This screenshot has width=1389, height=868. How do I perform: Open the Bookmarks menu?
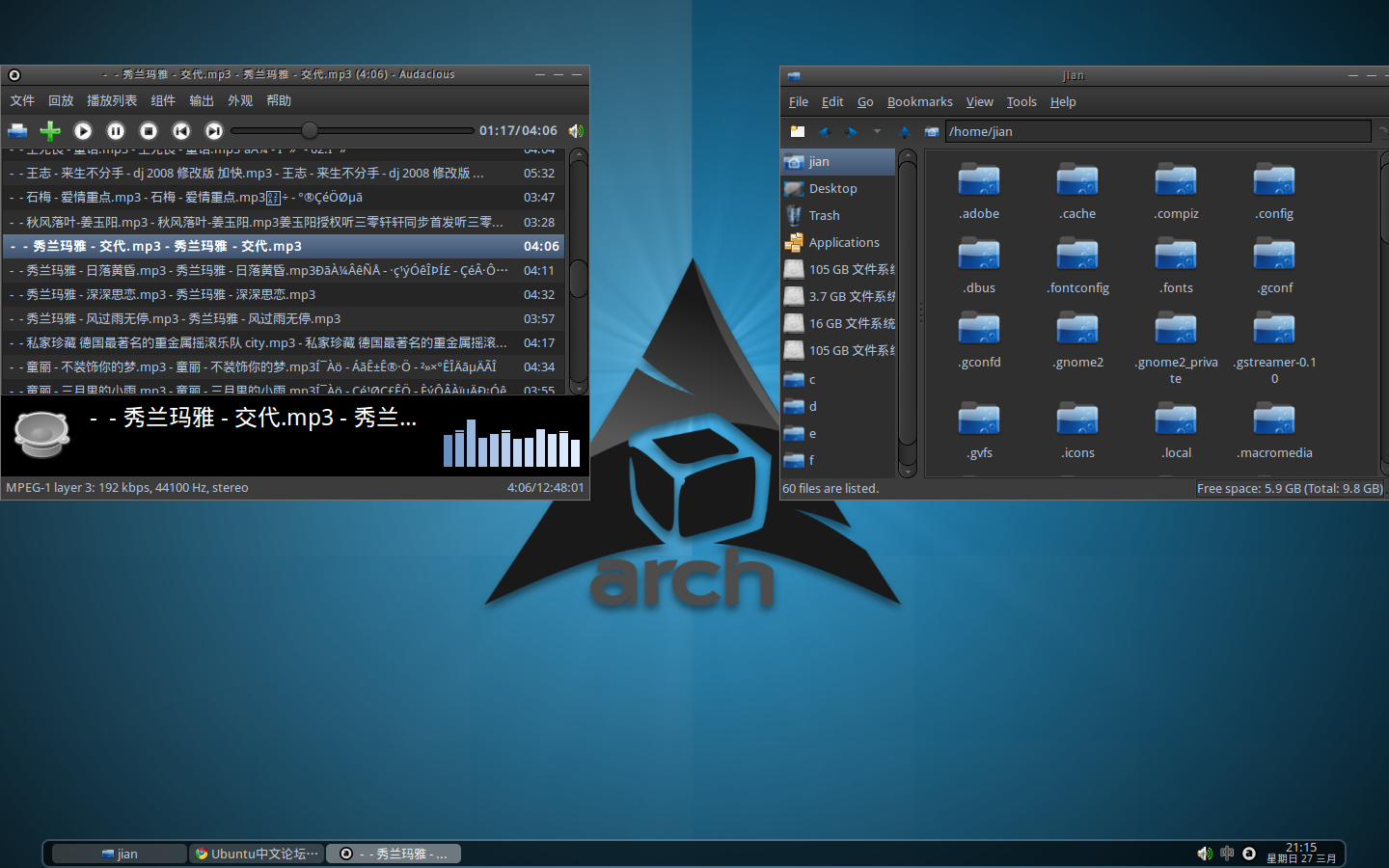point(920,101)
